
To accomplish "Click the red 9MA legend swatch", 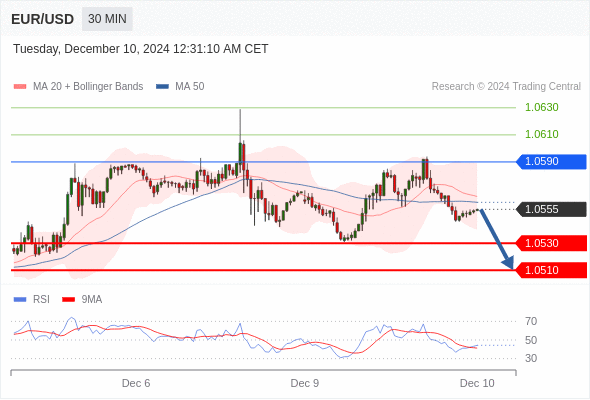I will click(x=68, y=300).
